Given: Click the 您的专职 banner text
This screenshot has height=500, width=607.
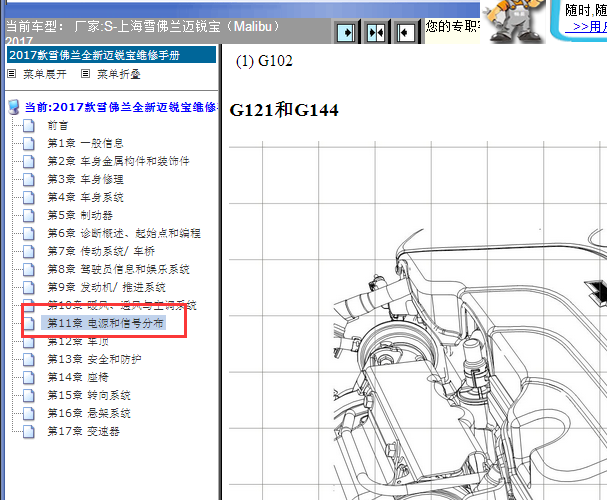Looking at the screenshot, I should point(453,26).
